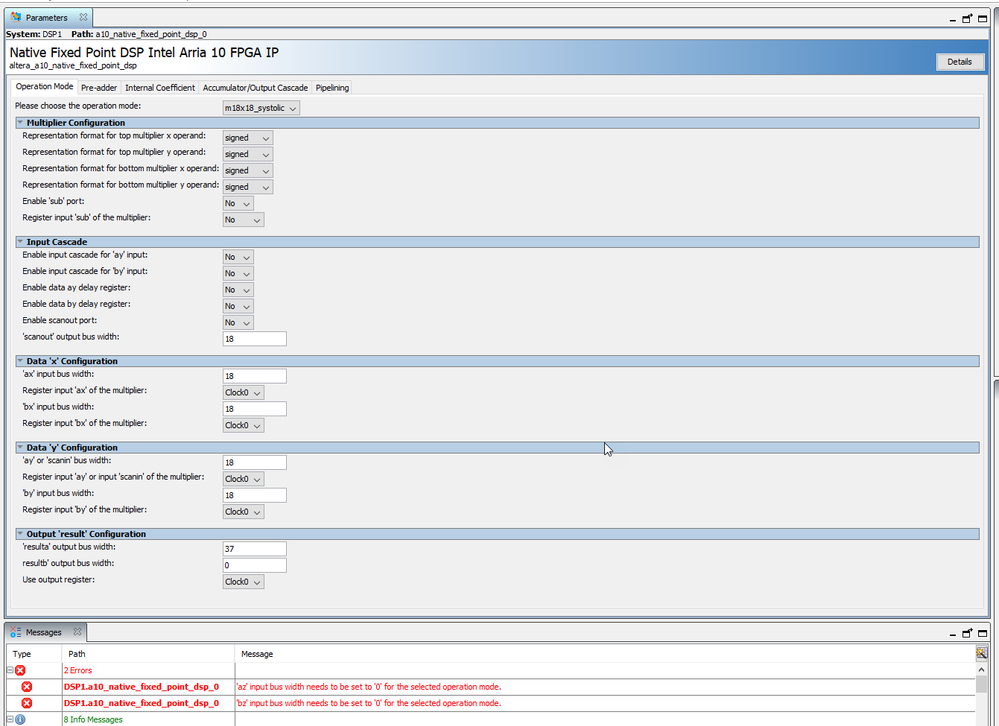
Task: Open Register input 'sub' dropdown
Action: [243, 220]
